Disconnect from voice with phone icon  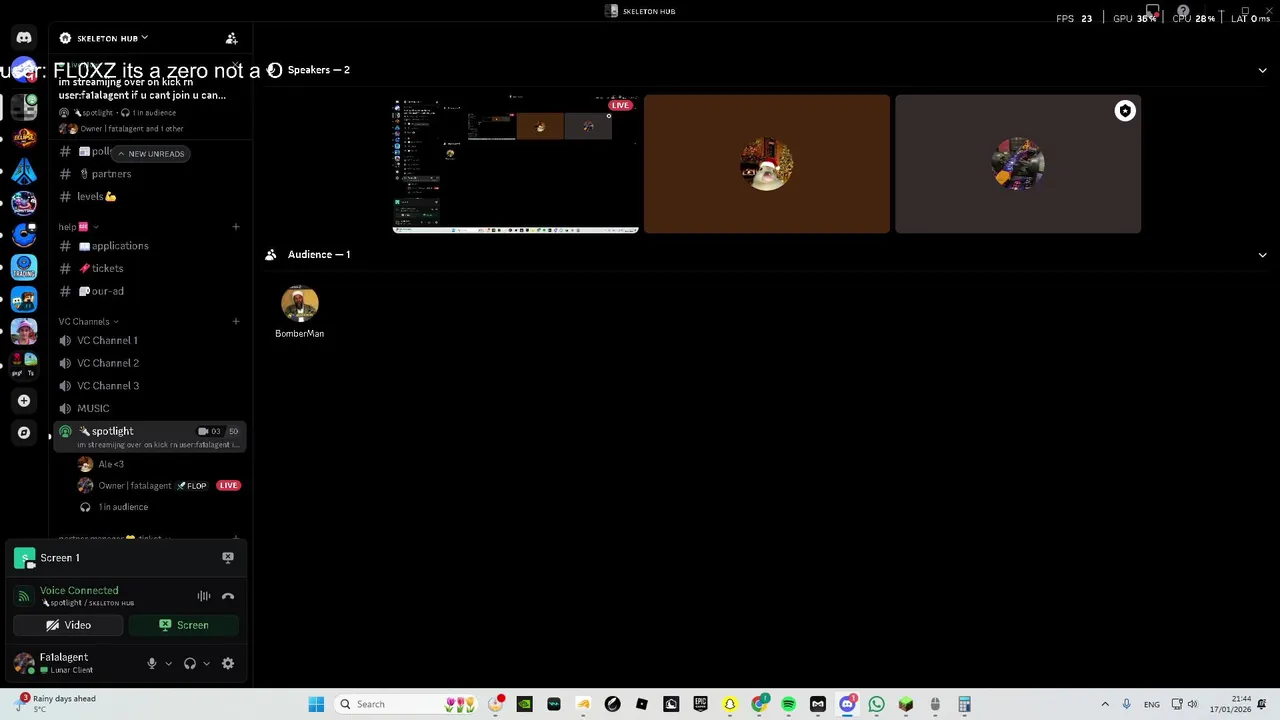(x=228, y=596)
